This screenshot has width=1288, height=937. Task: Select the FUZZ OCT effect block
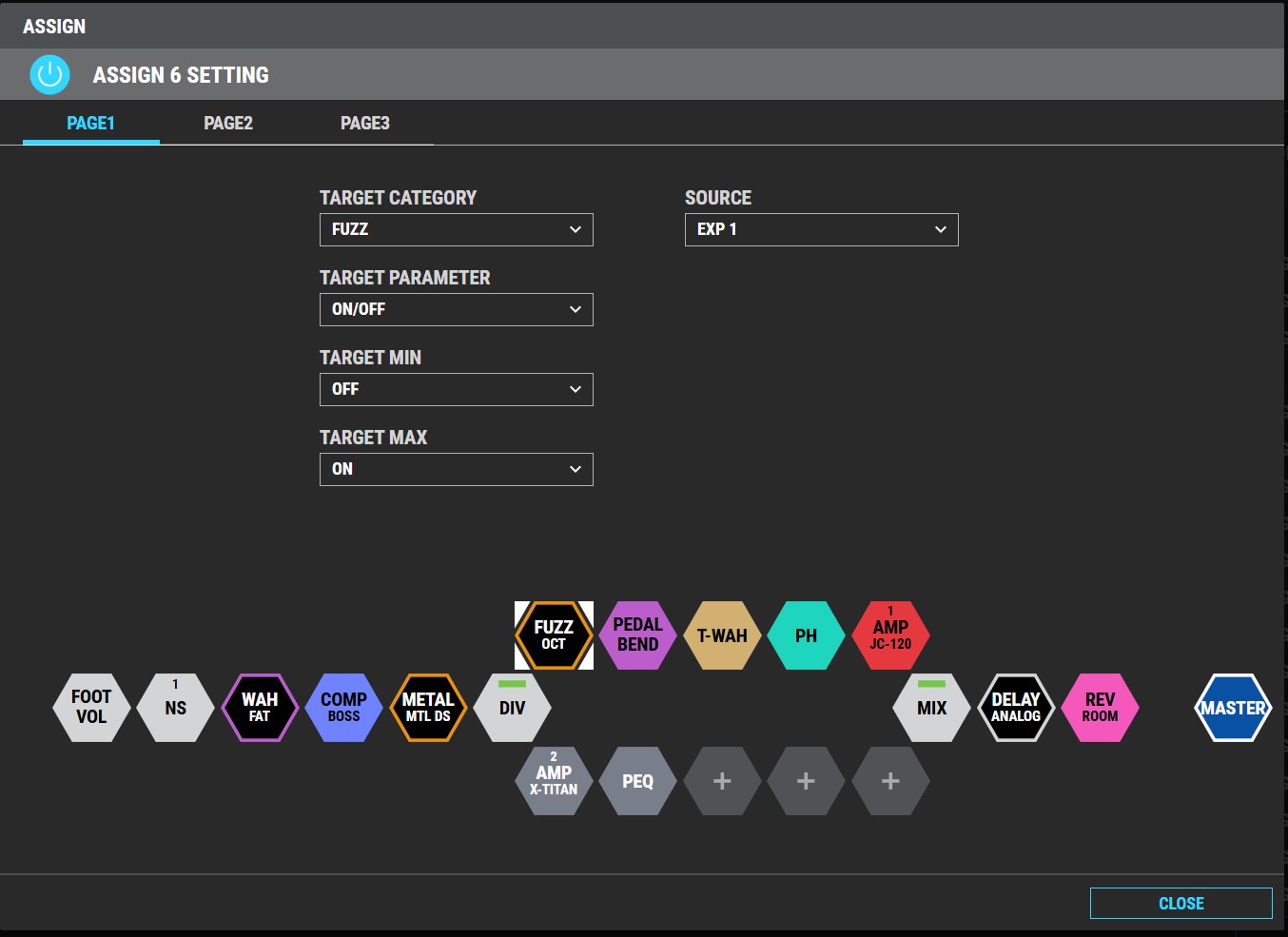click(x=554, y=635)
